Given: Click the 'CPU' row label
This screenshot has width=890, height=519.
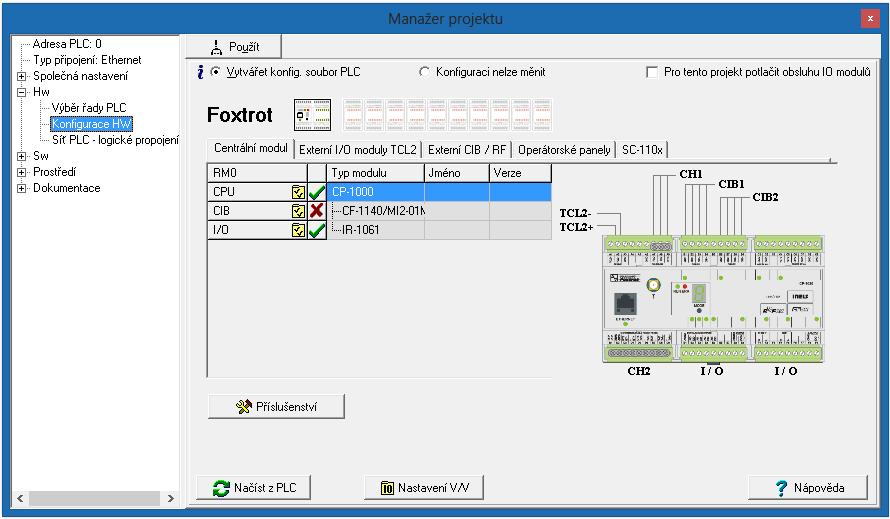Looking at the screenshot, I should point(224,192).
